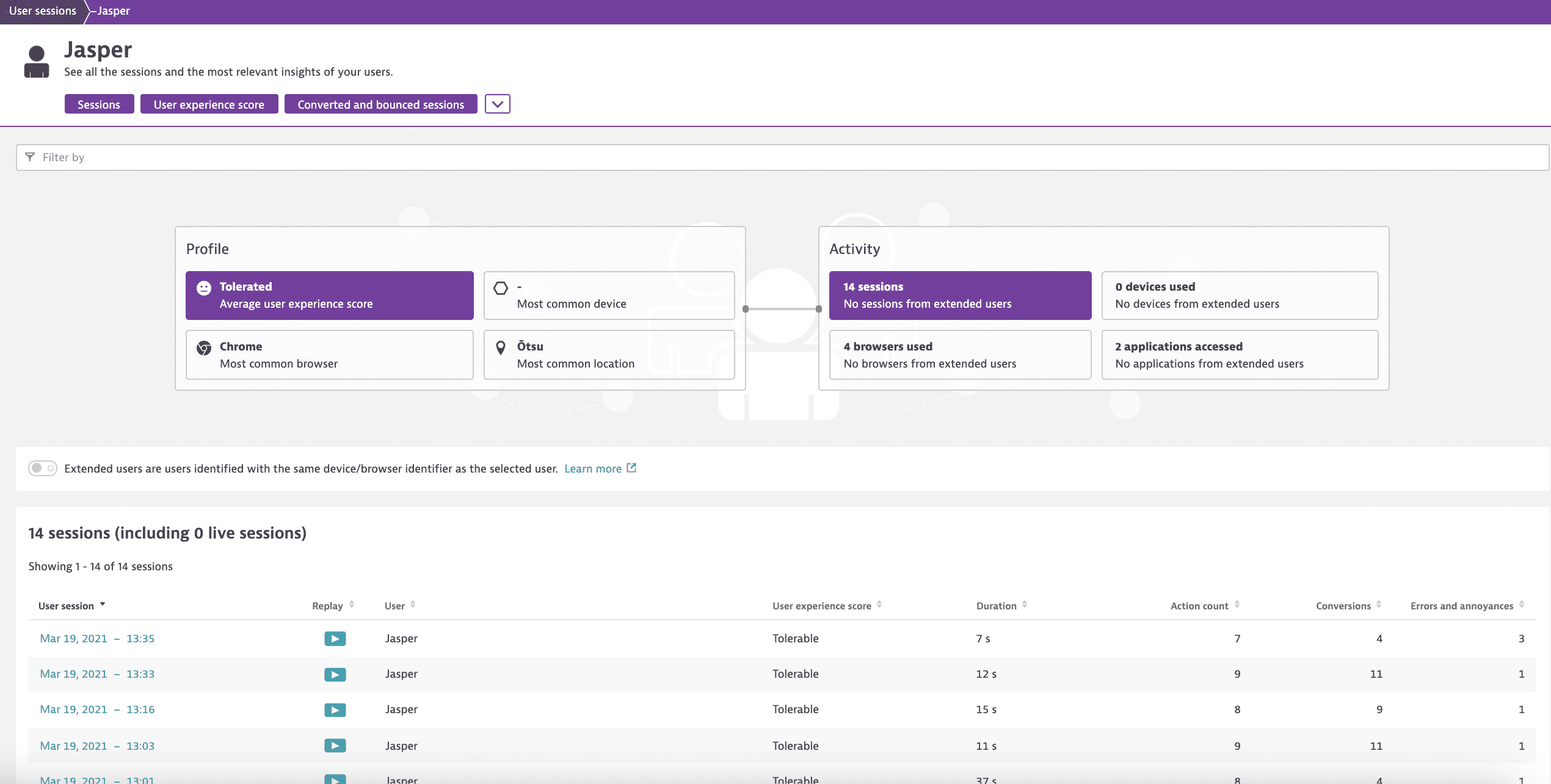Click the Chrome browser icon
Viewport: 1551px width, 784px height.
(204, 348)
